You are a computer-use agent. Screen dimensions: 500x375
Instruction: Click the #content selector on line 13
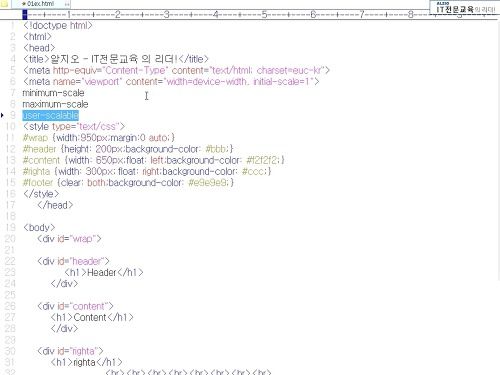point(41,160)
